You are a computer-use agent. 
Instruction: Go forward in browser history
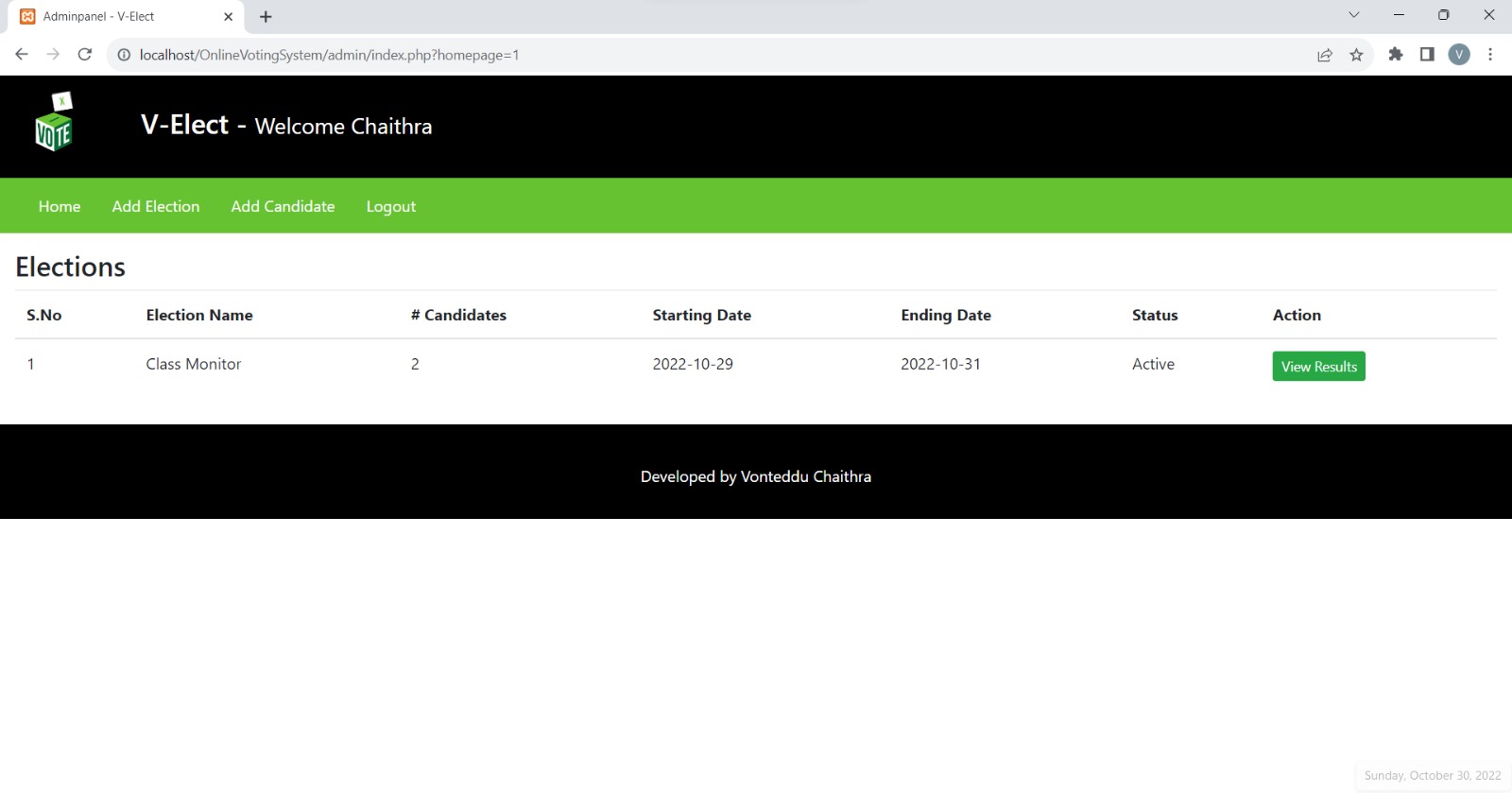point(53,55)
